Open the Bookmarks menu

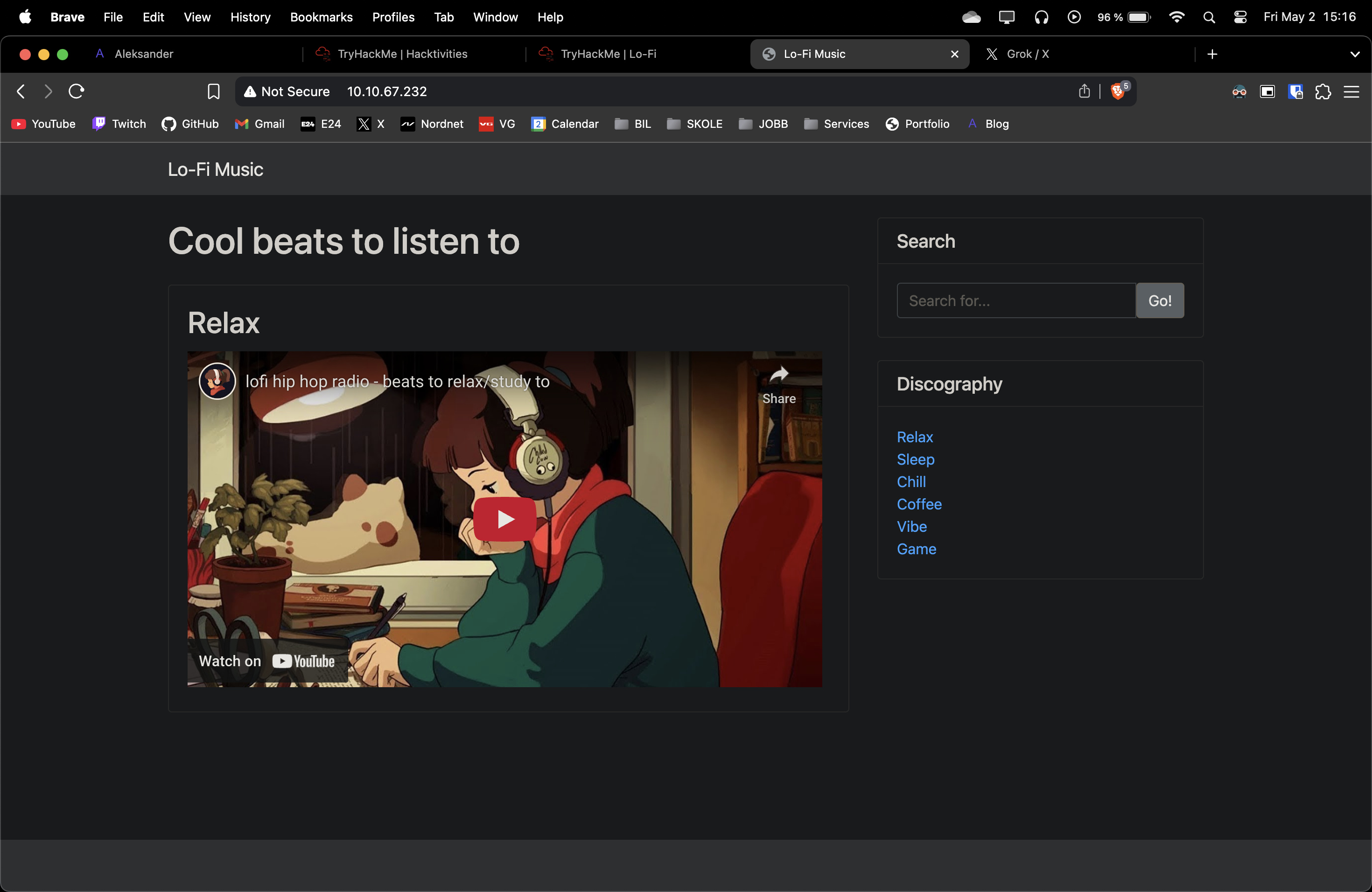tap(321, 17)
